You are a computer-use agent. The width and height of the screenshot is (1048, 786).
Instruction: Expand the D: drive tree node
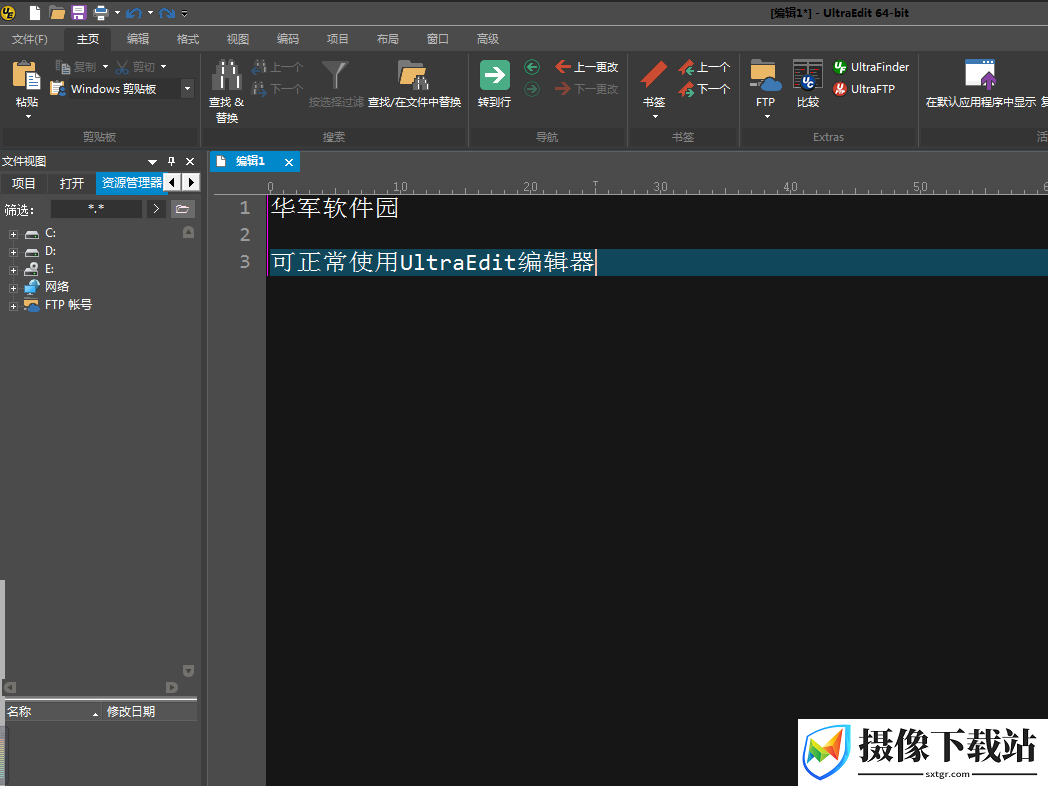coord(13,253)
